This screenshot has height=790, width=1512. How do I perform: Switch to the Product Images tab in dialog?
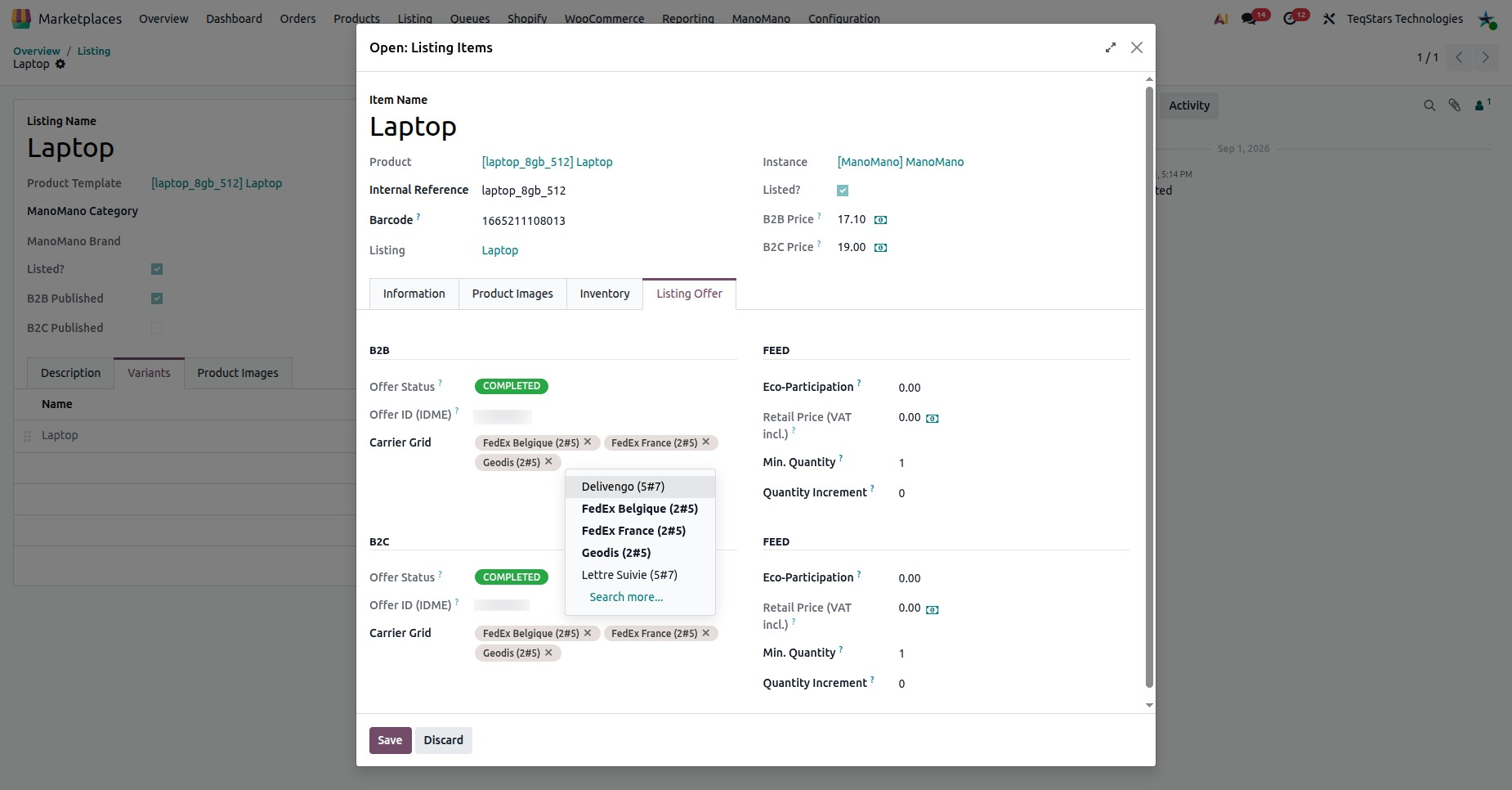pos(512,294)
